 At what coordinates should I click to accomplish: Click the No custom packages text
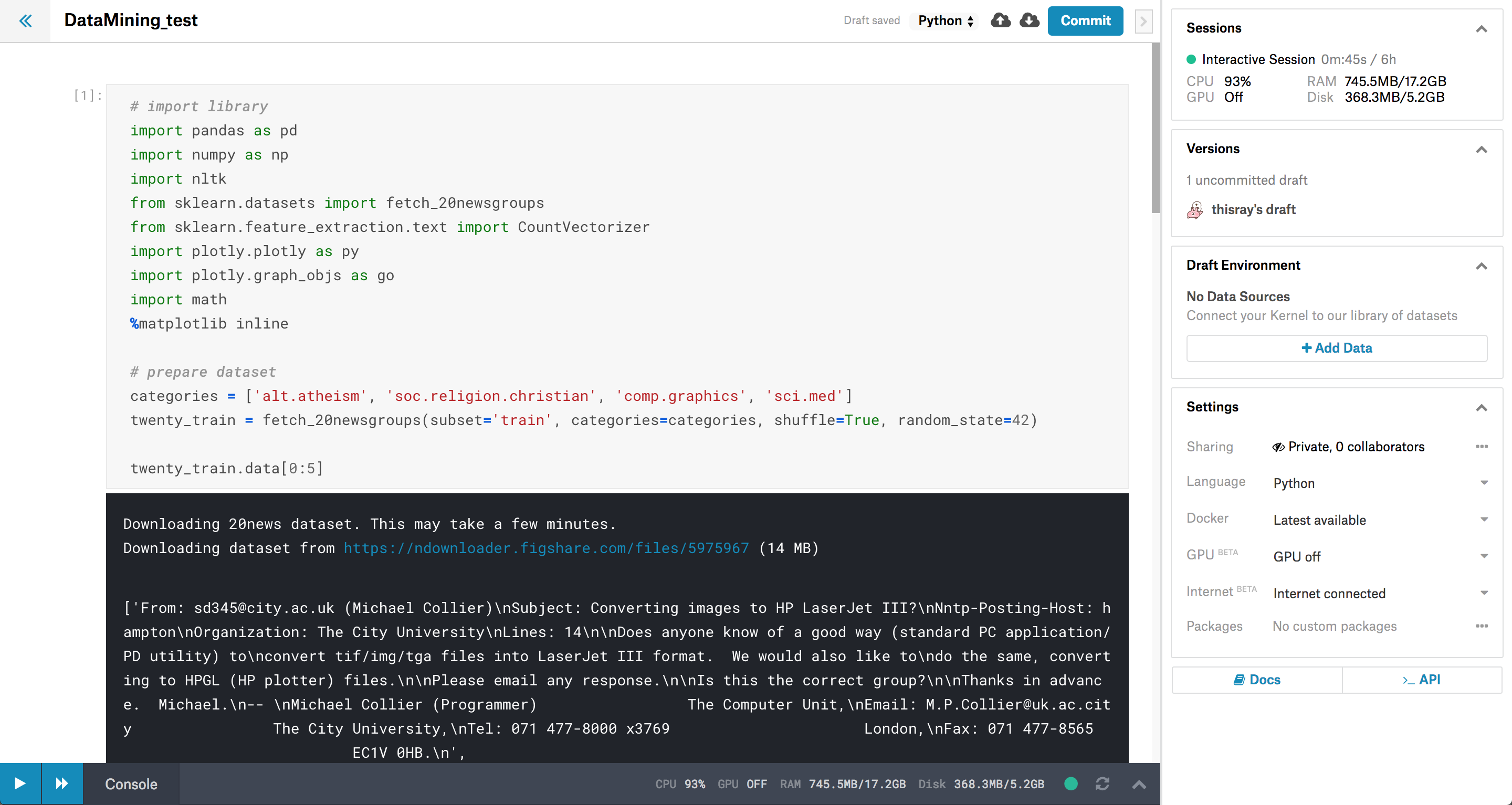point(1334,626)
